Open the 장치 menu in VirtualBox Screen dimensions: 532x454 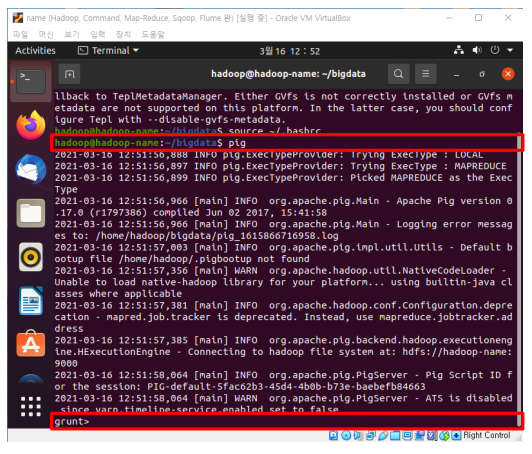click(x=123, y=34)
